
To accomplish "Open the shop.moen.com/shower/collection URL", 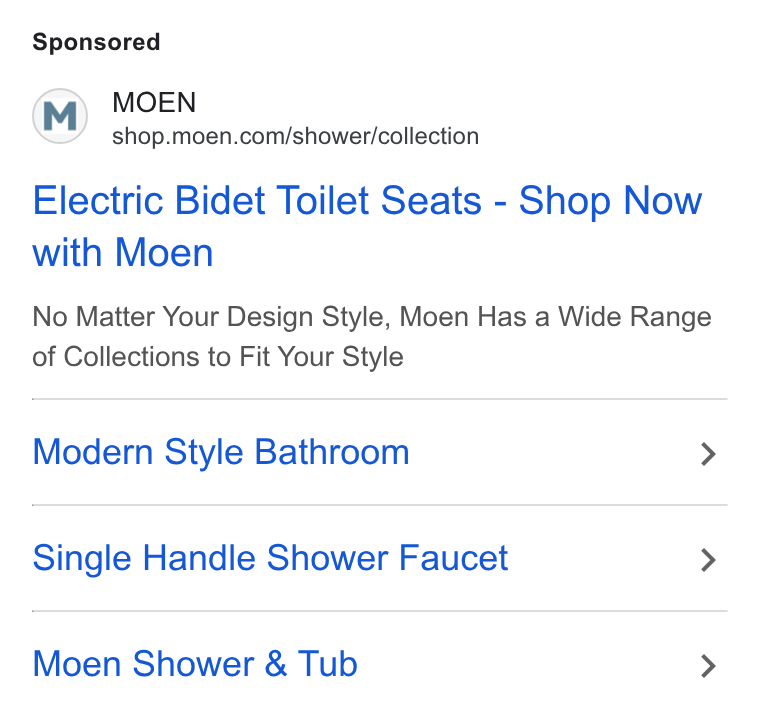I will pos(295,136).
